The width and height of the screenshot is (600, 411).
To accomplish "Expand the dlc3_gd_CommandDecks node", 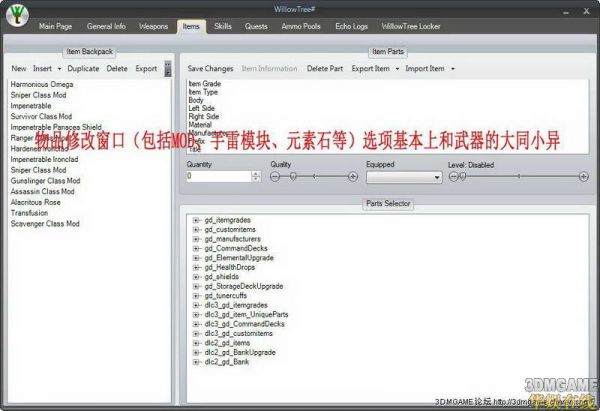I will (197, 324).
